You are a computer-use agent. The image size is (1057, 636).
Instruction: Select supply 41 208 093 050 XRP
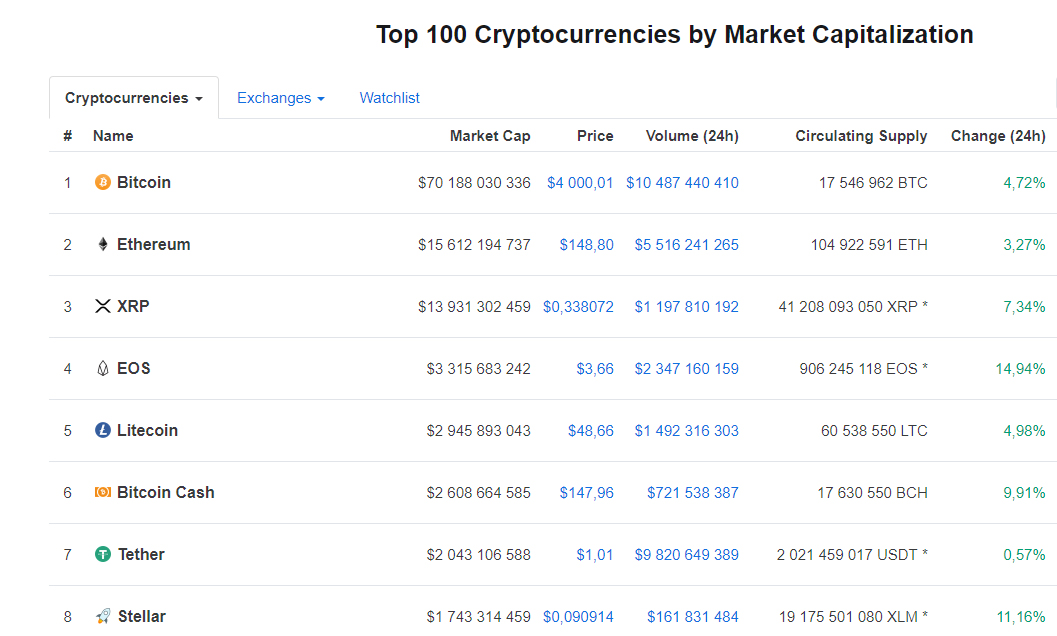853,307
